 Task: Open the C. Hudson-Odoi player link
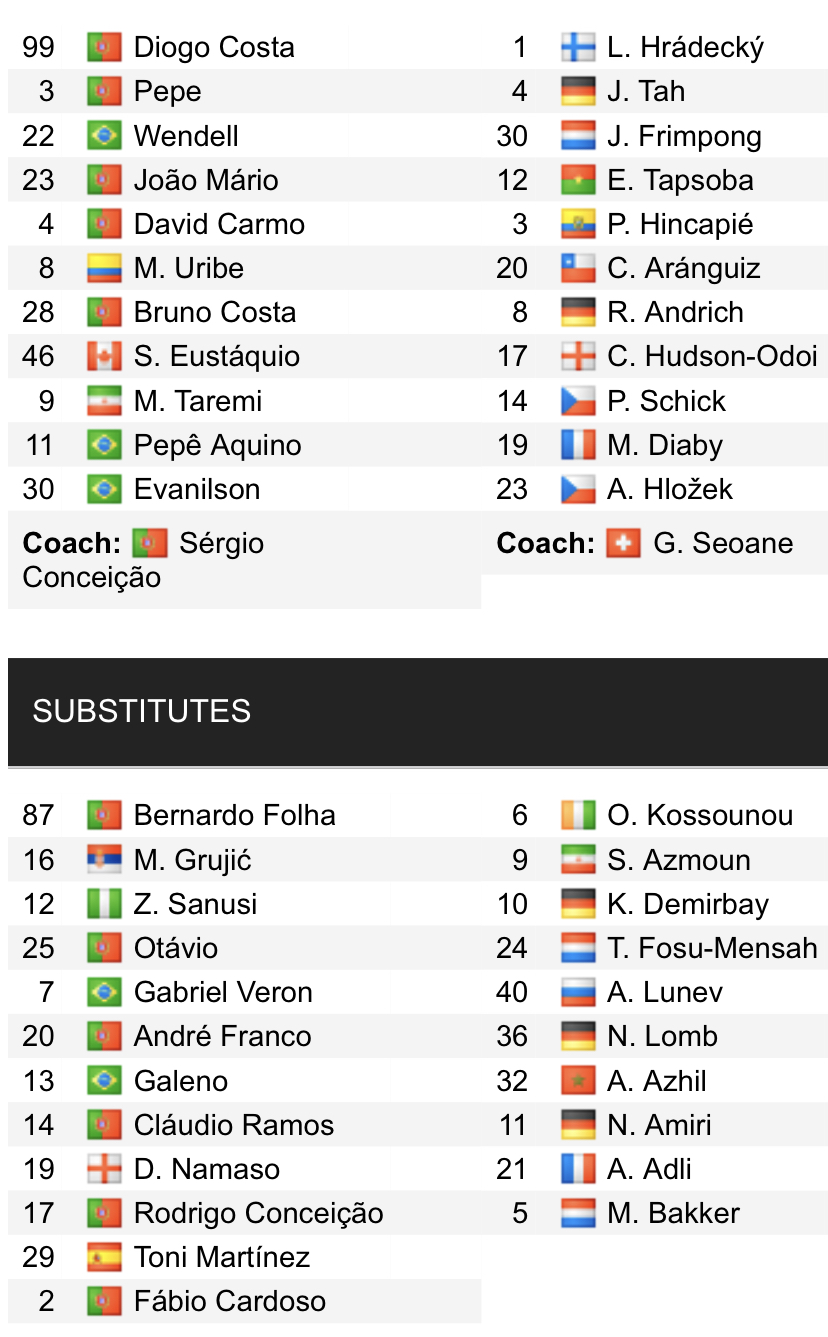pyautogui.click(x=712, y=356)
